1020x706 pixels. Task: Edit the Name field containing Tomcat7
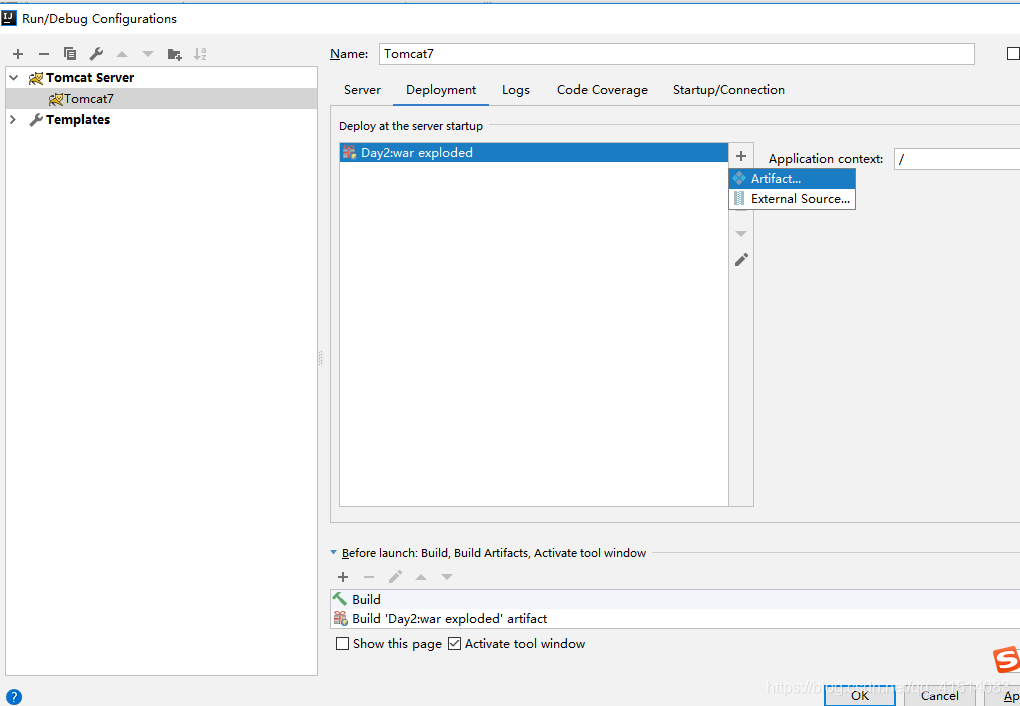(x=677, y=54)
